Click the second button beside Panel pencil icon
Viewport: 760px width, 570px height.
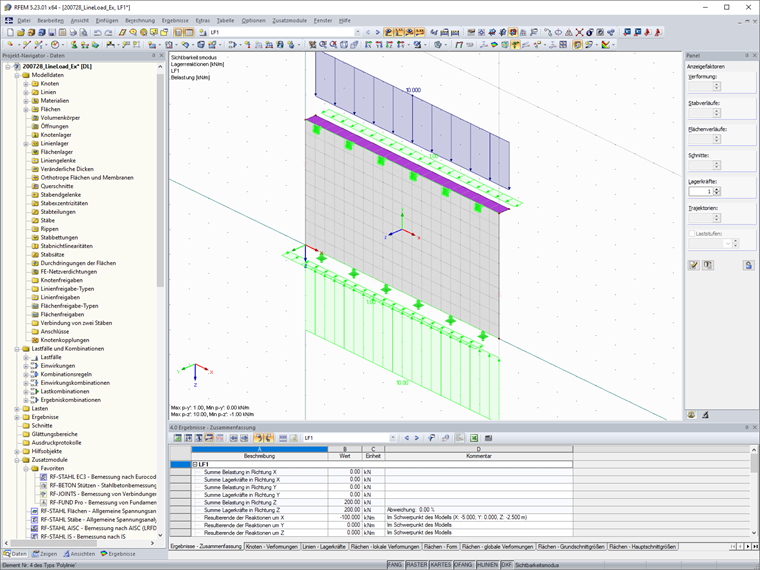click(708, 265)
